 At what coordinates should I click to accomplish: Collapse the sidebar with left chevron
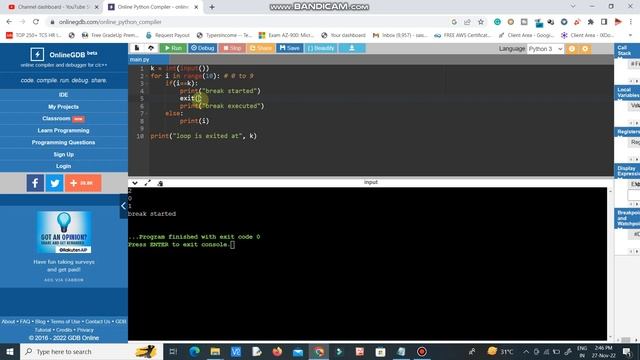point(124,206)
